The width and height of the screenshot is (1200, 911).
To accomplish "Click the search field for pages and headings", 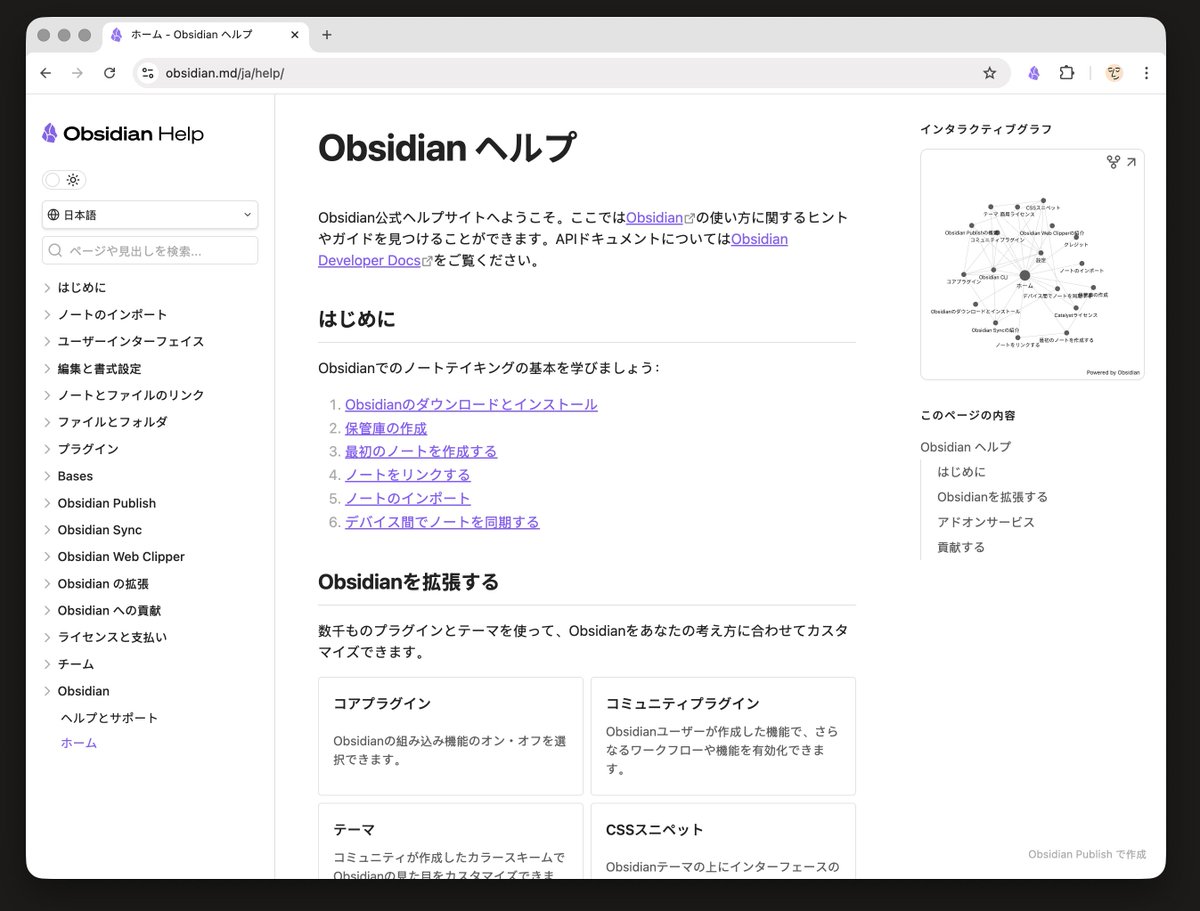I will [150, 251].
